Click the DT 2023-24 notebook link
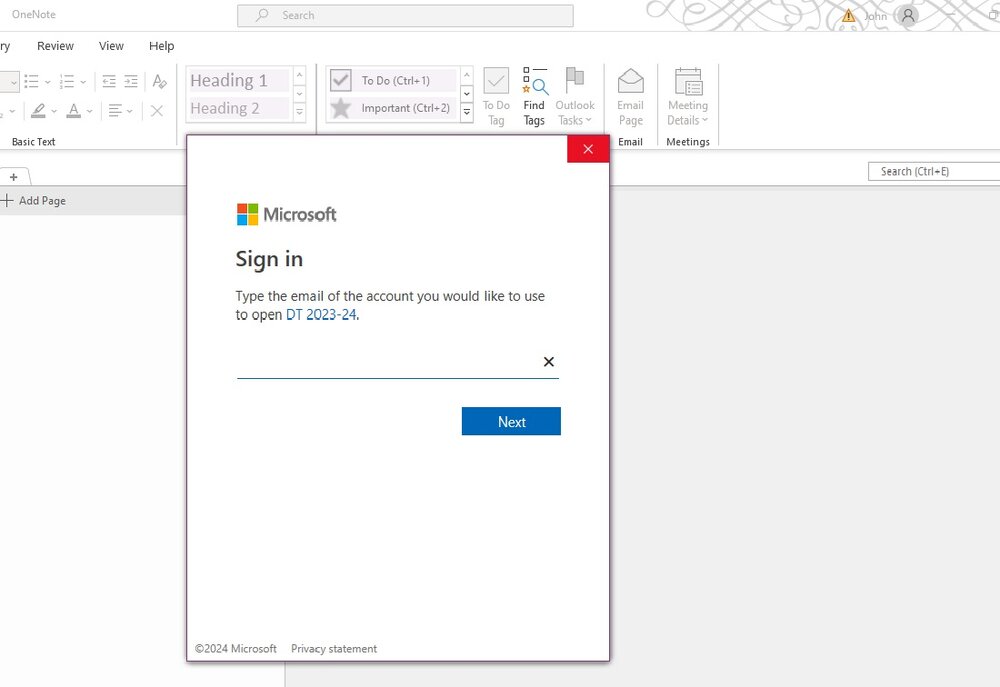 pos(321,314)
